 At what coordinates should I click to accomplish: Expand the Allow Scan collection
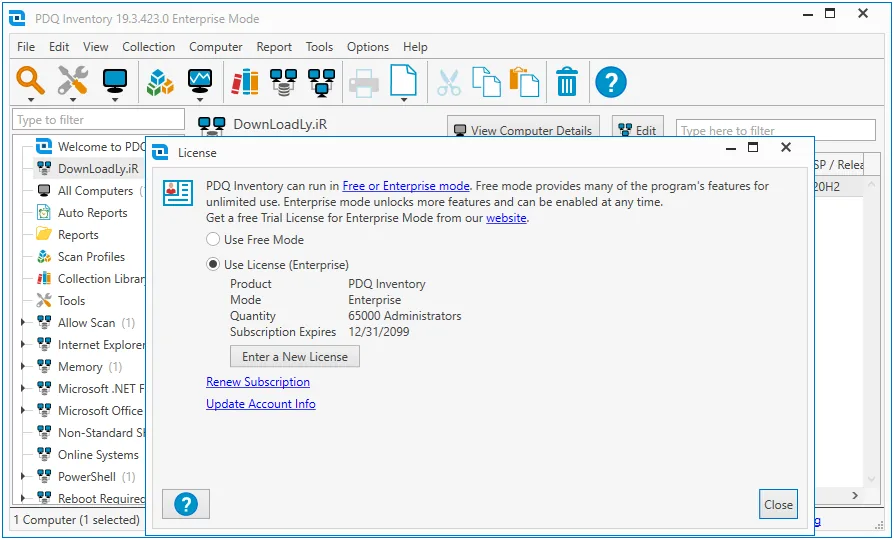(x=23, y=323)
